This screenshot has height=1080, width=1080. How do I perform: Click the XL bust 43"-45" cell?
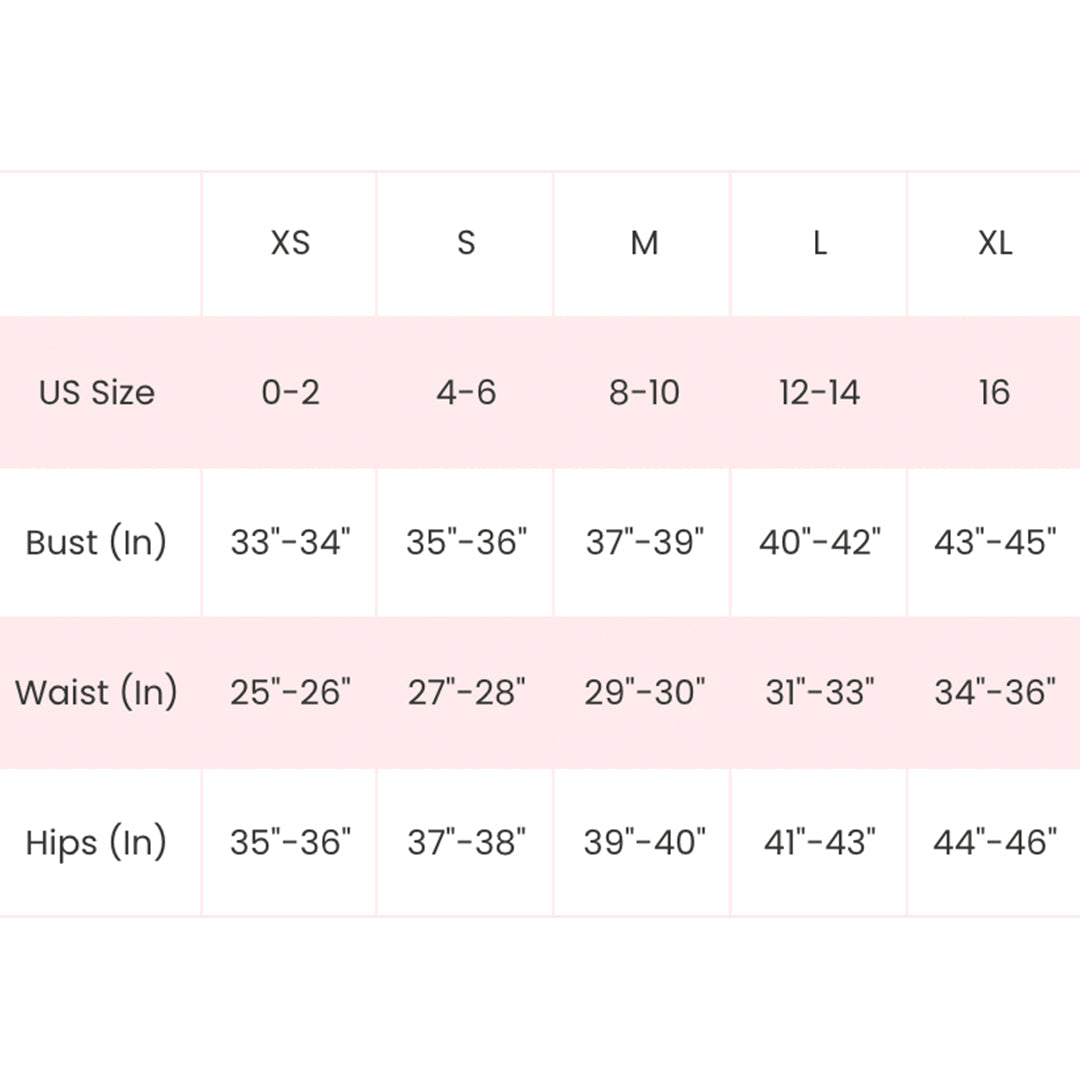pos(994,542)
